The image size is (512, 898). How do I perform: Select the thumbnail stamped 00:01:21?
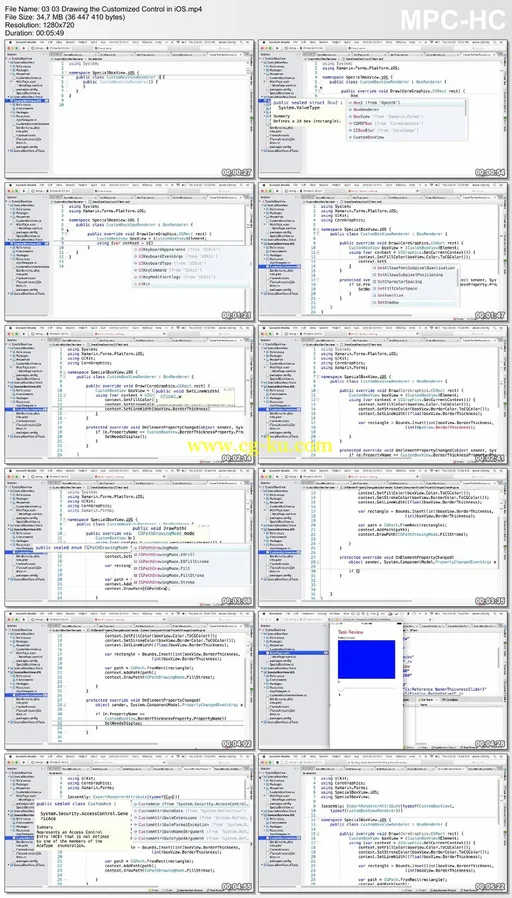click(129, 251)
